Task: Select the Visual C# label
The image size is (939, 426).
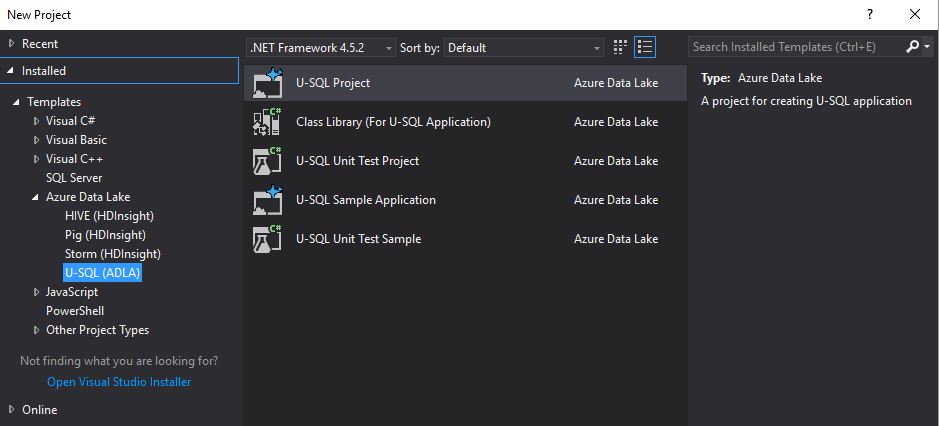Action: (x=70, y=120)
